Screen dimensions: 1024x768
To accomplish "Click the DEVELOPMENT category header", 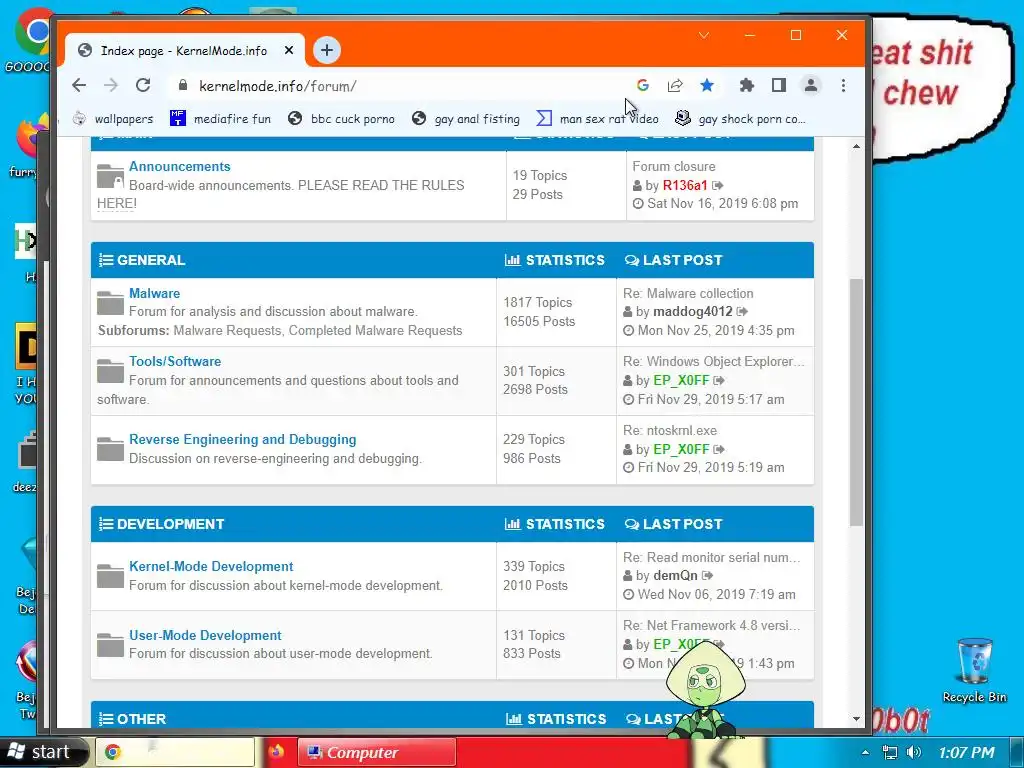I will click(170, 524).
